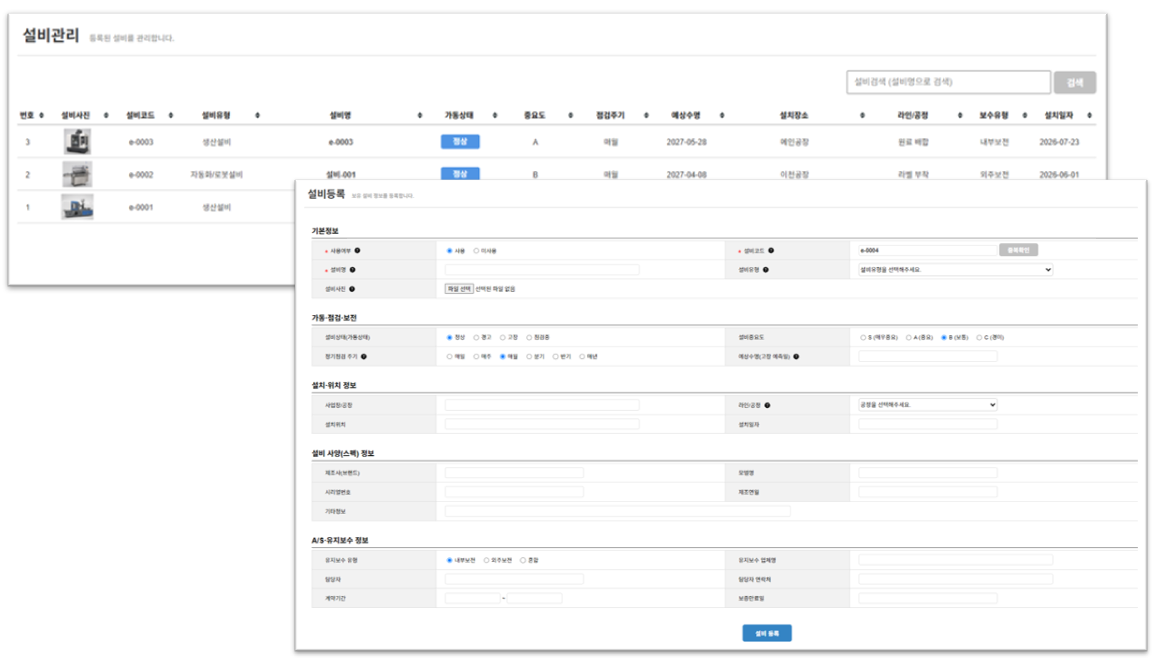The width and height of the screenshot is (1155, 661).
Task: Click 정상 status badge on row 3
Action: click(x=460, y=141)
